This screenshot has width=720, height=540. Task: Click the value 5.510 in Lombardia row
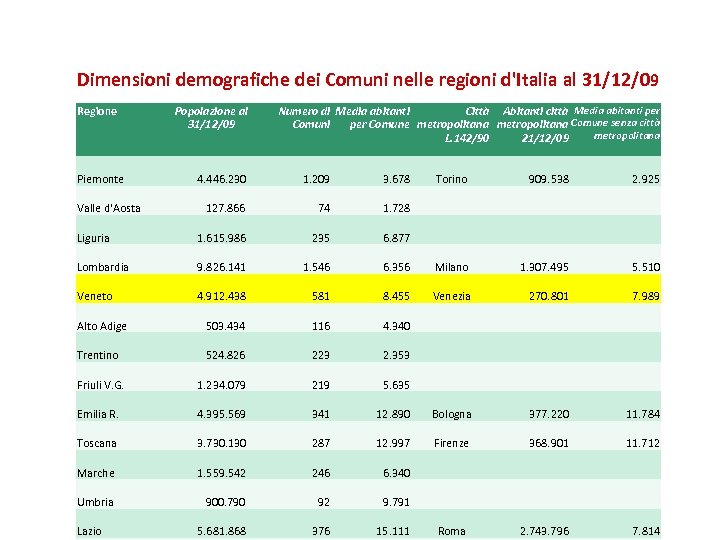(x=646, y=267)
